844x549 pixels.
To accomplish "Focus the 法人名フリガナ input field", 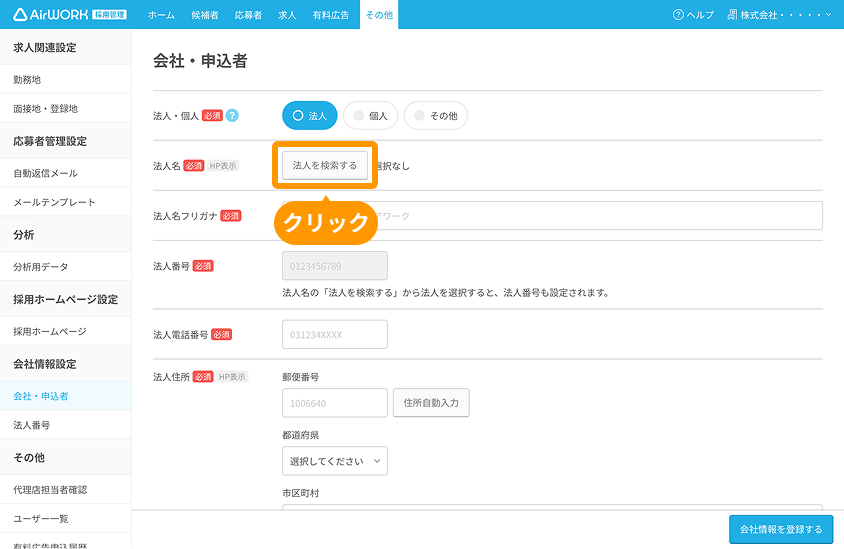I will click(552, 216).
